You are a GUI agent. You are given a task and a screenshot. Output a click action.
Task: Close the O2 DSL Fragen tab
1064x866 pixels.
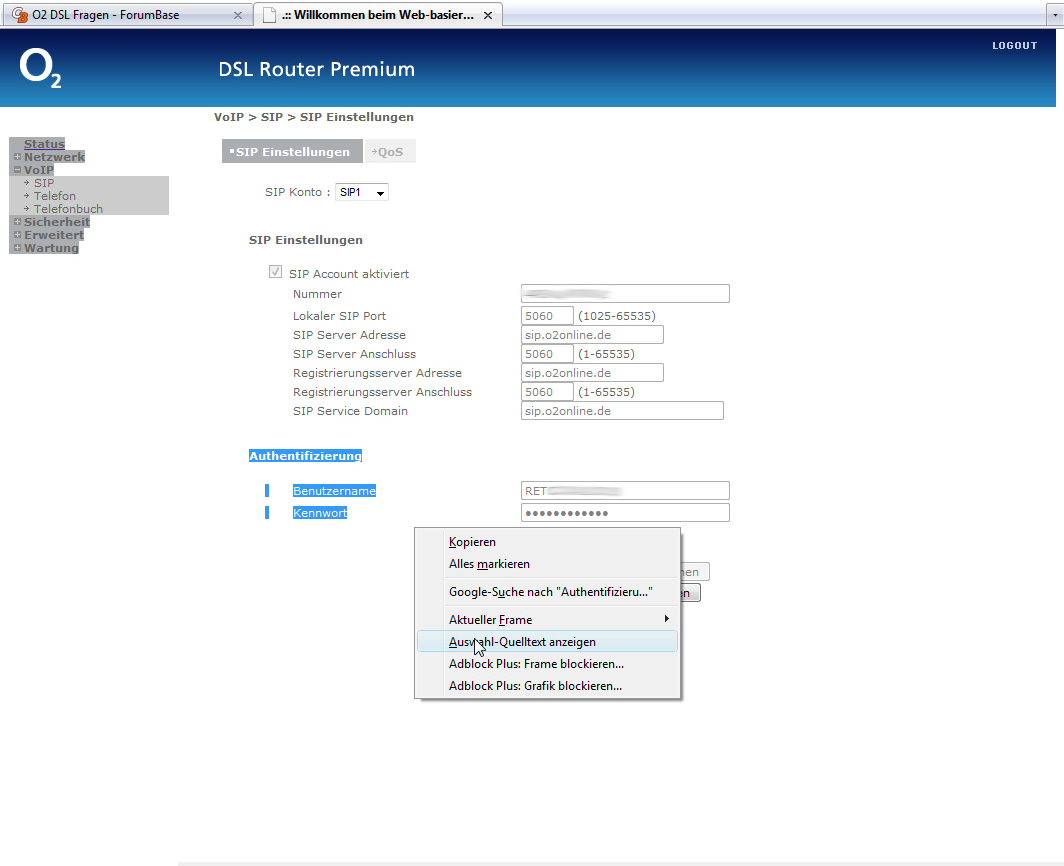(238, 15)
